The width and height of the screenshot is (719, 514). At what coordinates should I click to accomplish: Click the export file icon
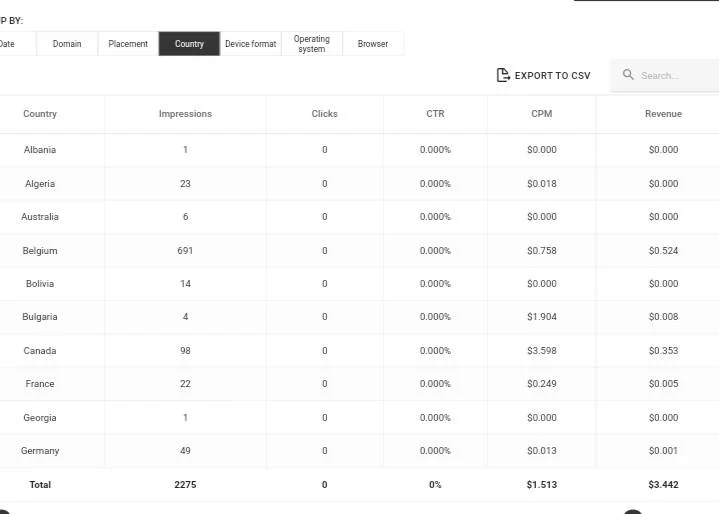click(503, 75)
